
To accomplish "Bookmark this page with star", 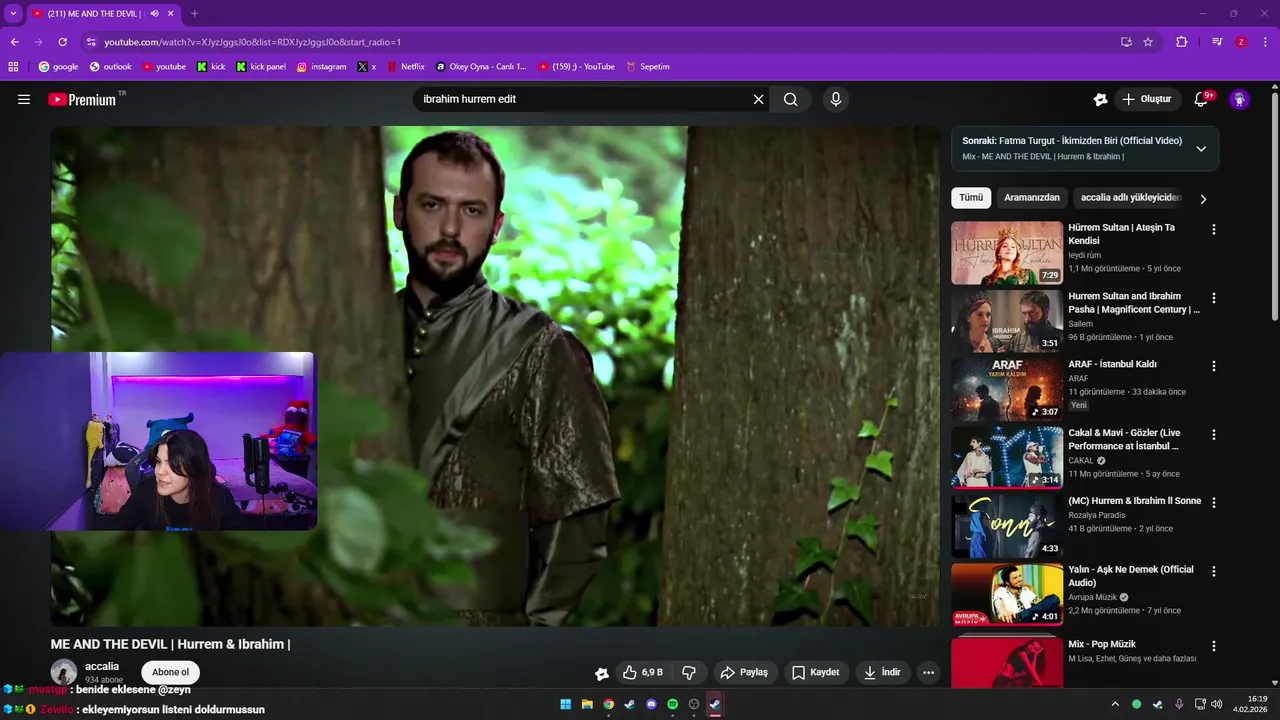I will pos(1148,42).
